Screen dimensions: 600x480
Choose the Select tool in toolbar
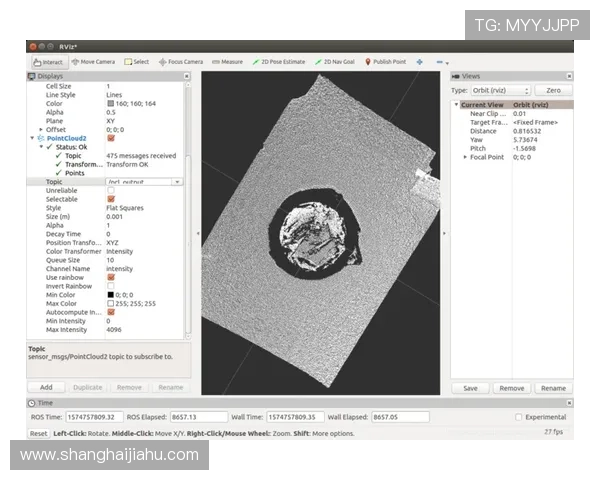click(x=138, y=61)
